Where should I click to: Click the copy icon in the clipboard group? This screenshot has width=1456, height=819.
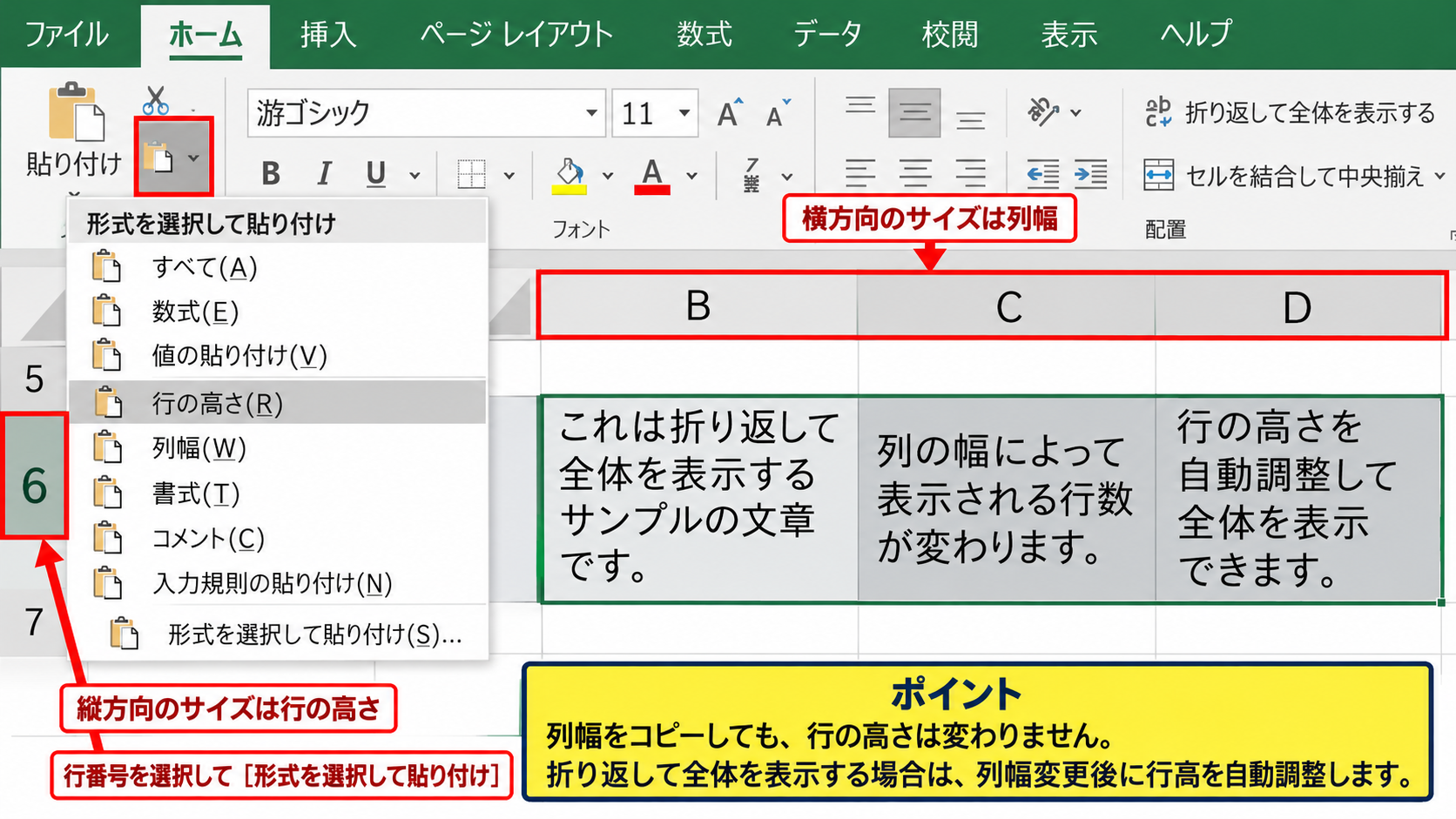(159, 158)
